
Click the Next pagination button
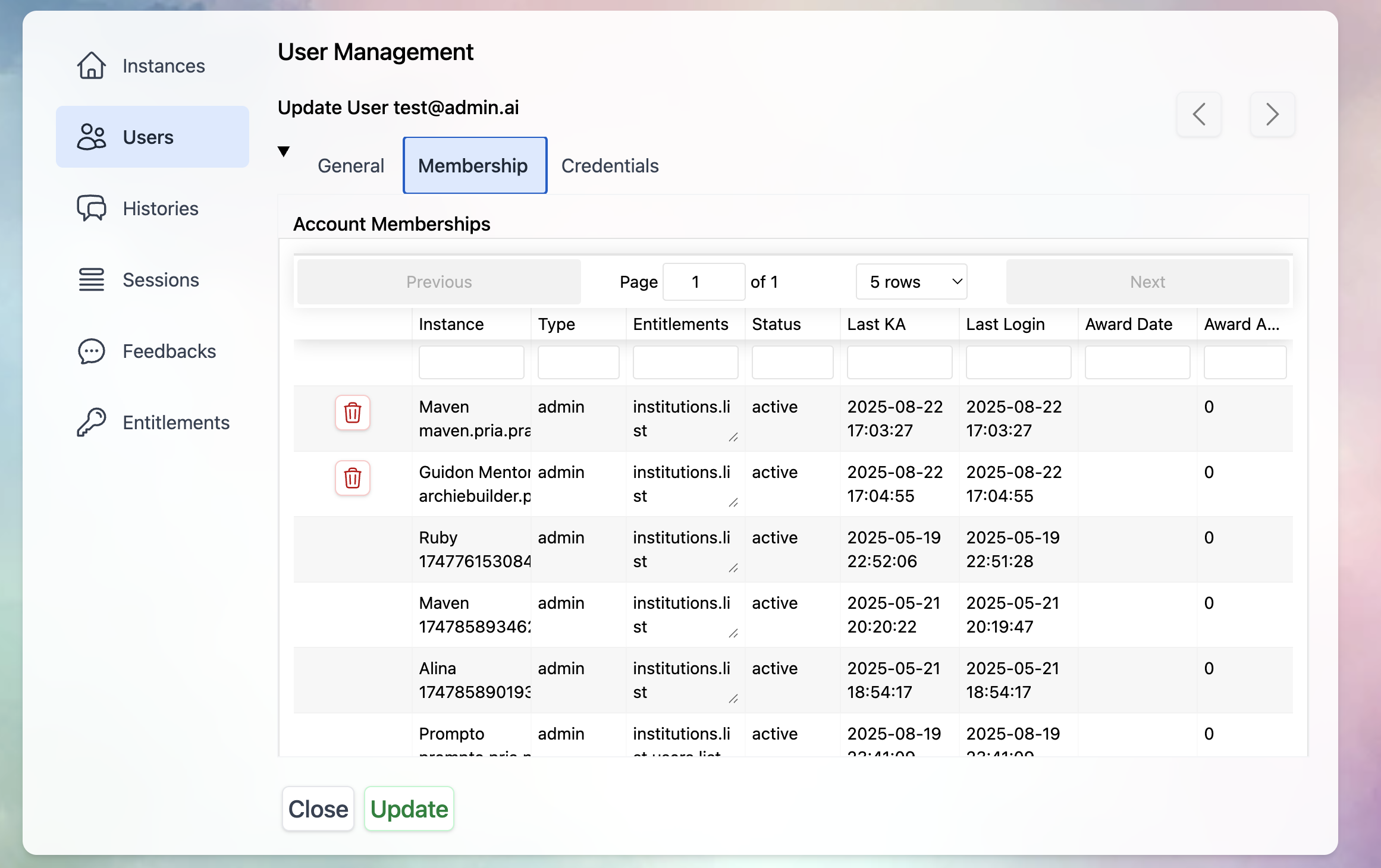1146,281
